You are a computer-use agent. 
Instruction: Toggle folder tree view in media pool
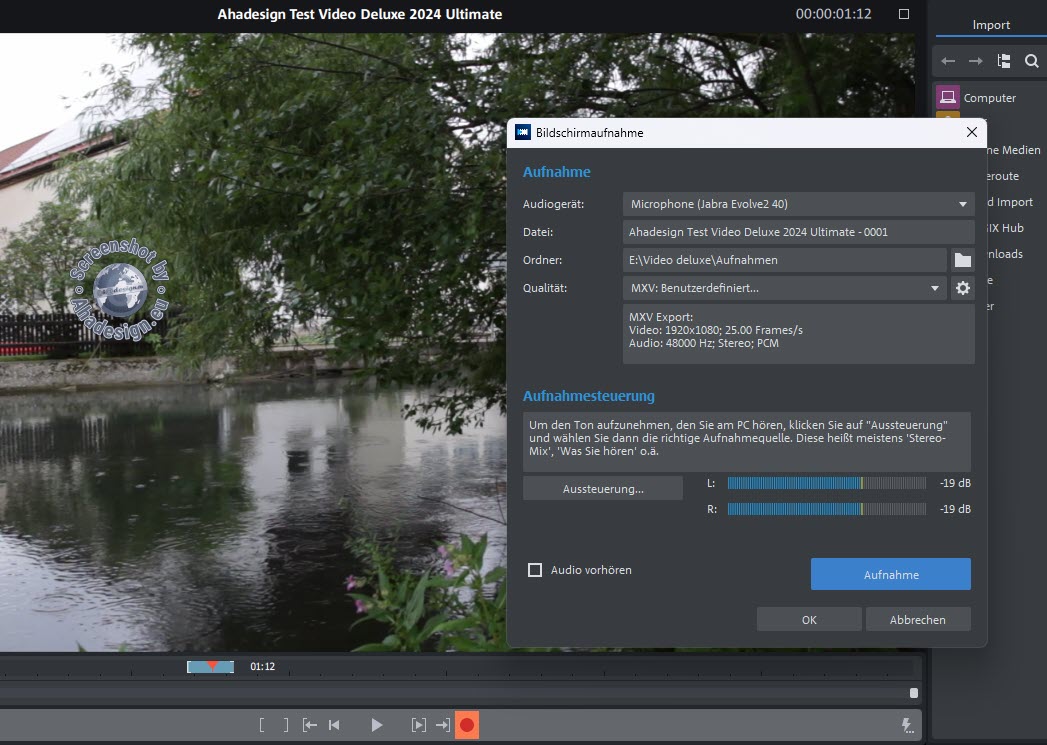pyautogui.click(x=1004, y=61)
